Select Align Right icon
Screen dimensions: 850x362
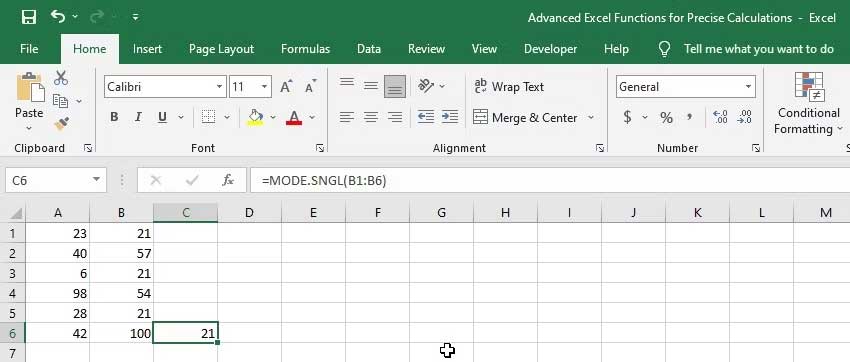pos(395,117)
